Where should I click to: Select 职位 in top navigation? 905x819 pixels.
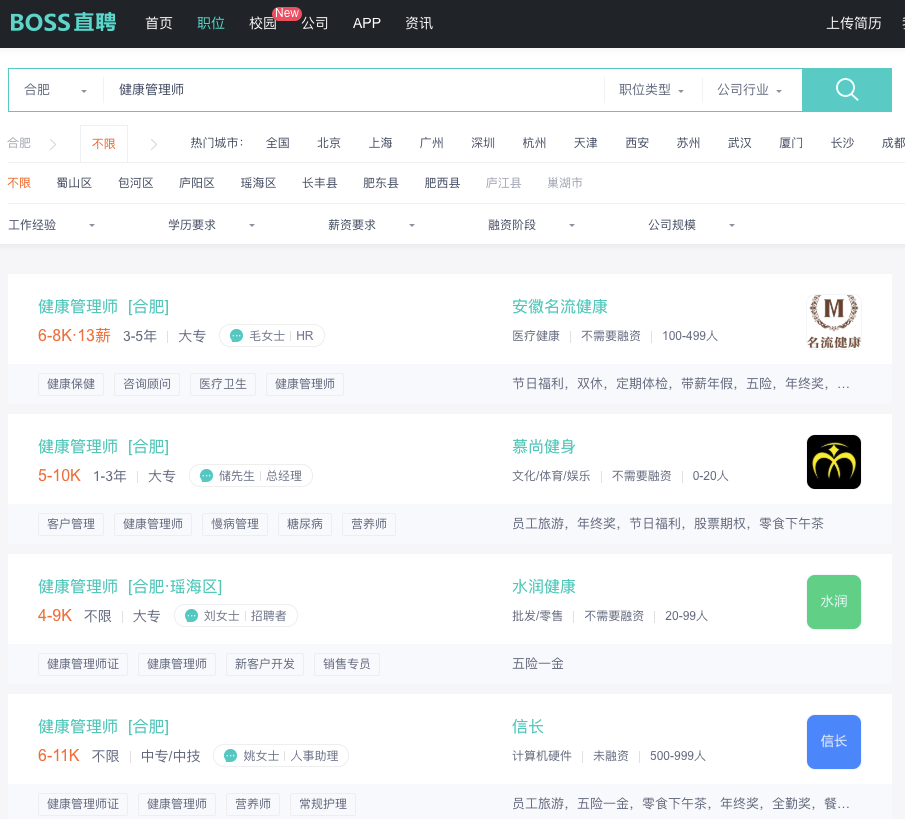(211, 23)
